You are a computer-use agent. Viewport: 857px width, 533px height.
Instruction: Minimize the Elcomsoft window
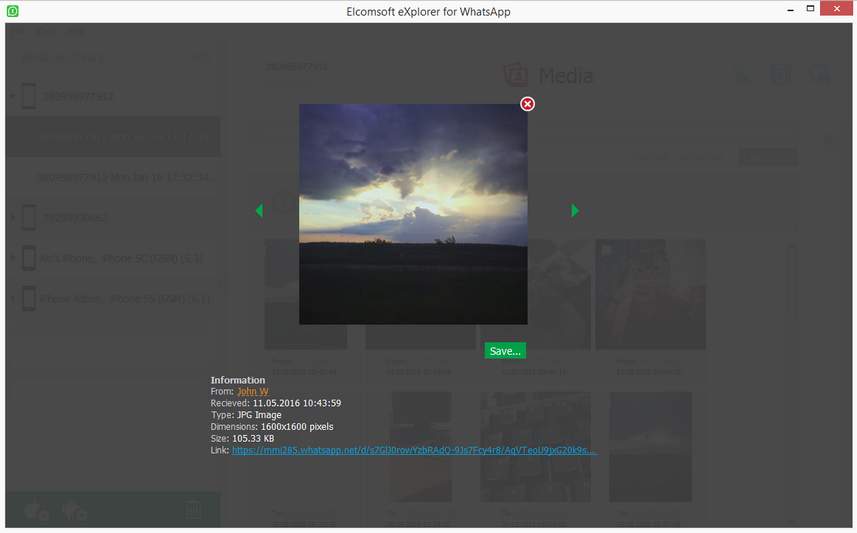coord(790,10)
